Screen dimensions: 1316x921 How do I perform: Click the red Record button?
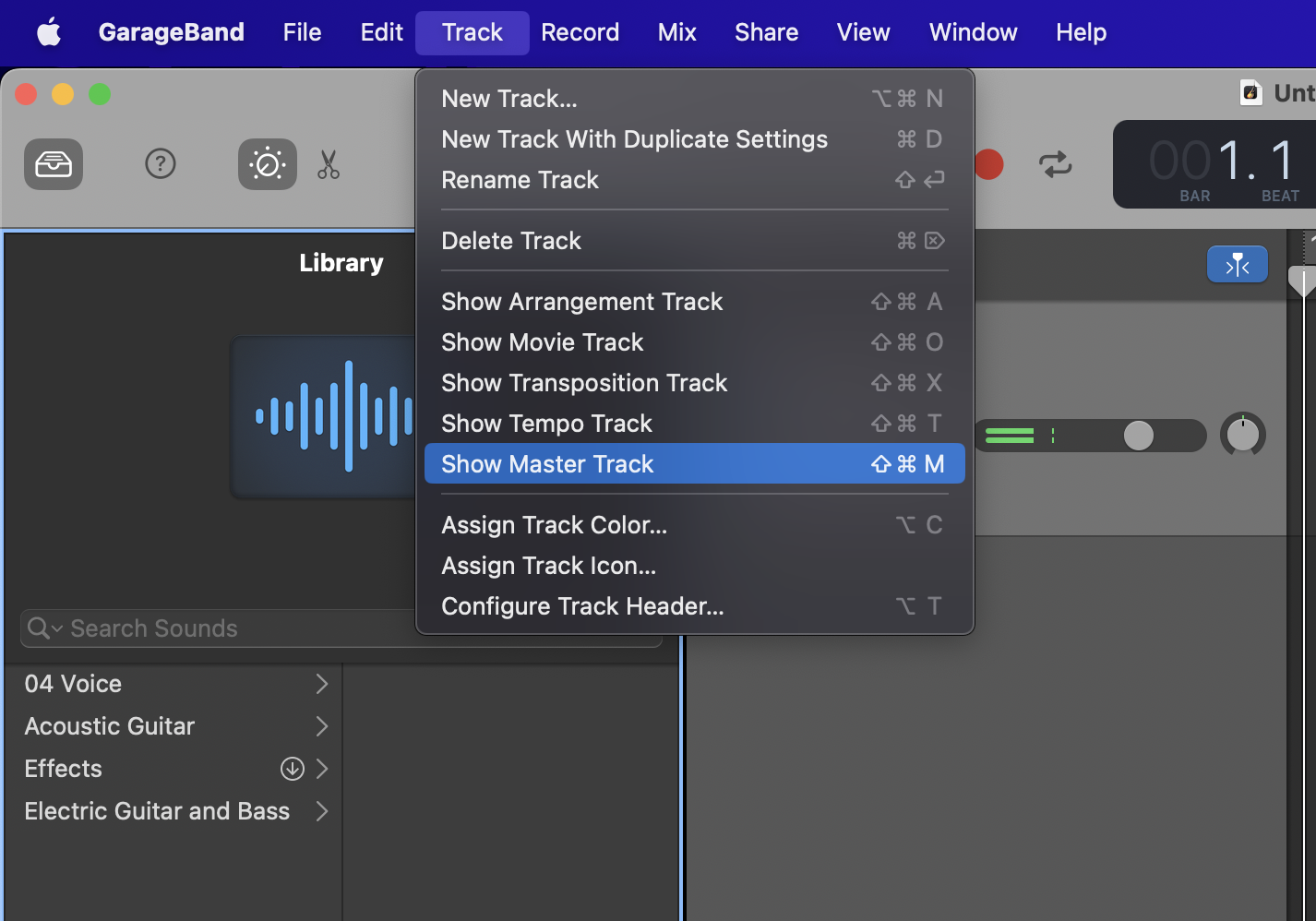(x=989, y=164)
